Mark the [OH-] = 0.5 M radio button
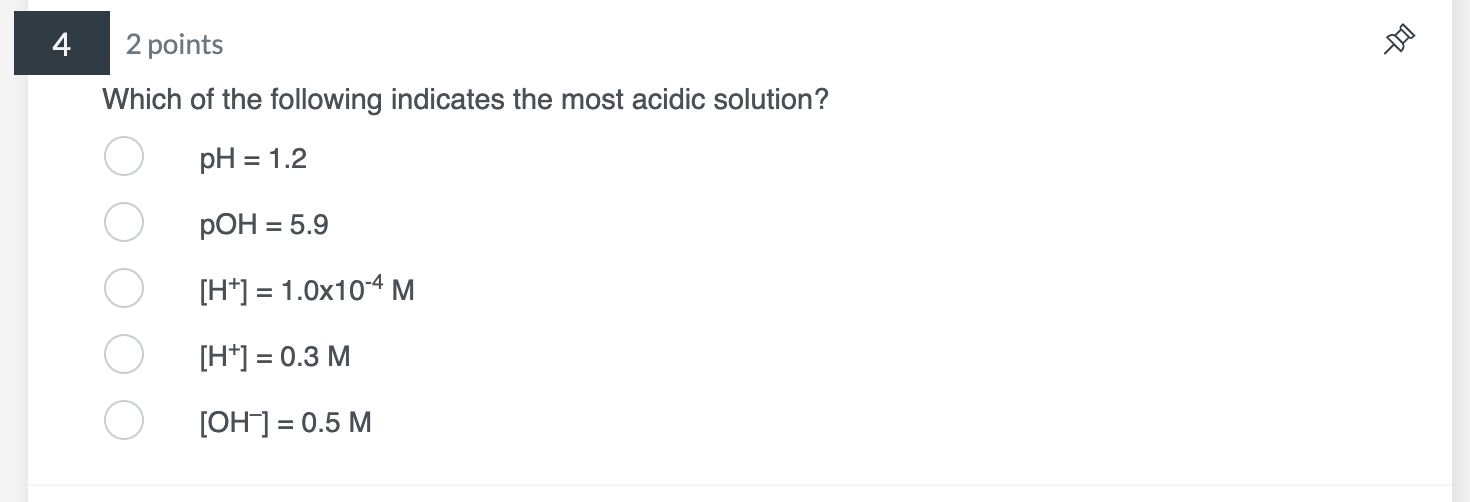 (x=124, y=420)
